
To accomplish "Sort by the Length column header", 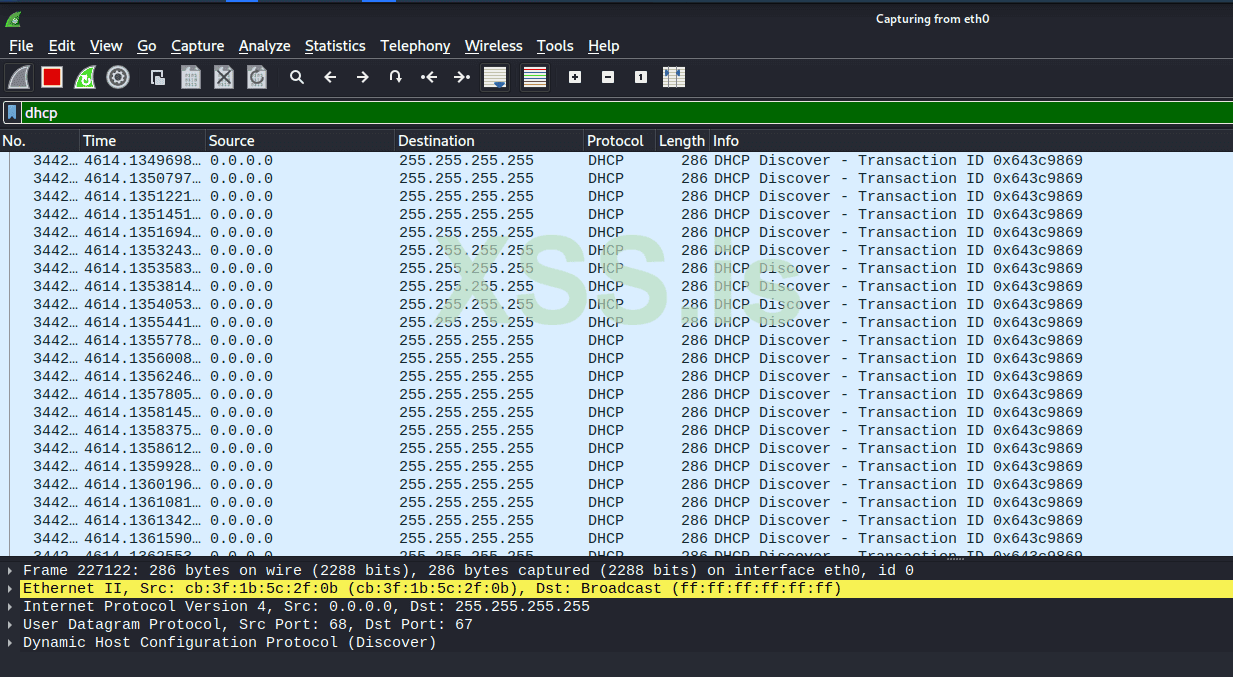I will (x=681, y=140).
